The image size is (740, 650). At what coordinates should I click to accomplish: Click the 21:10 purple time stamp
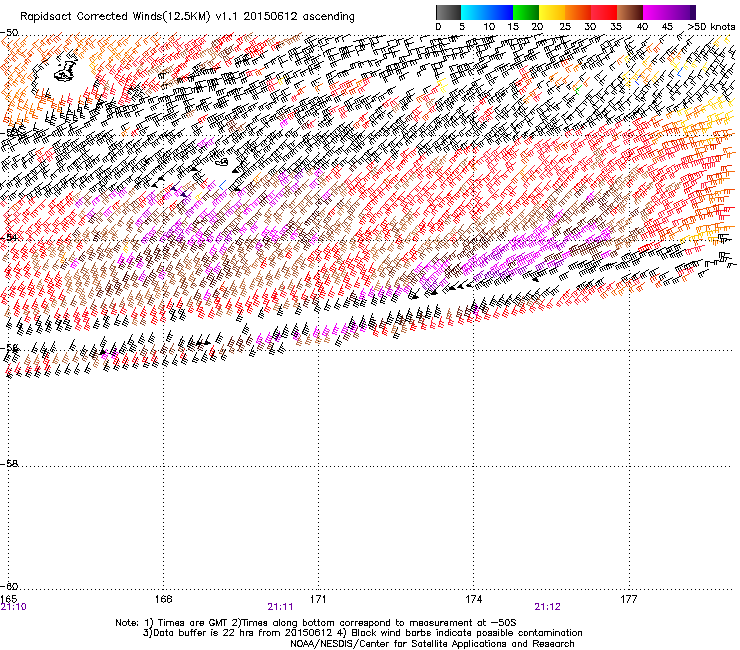pos(14,607)
